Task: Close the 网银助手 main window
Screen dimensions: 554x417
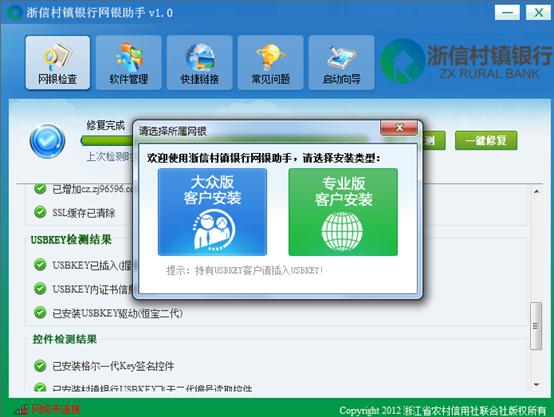Action: point(538,13)
